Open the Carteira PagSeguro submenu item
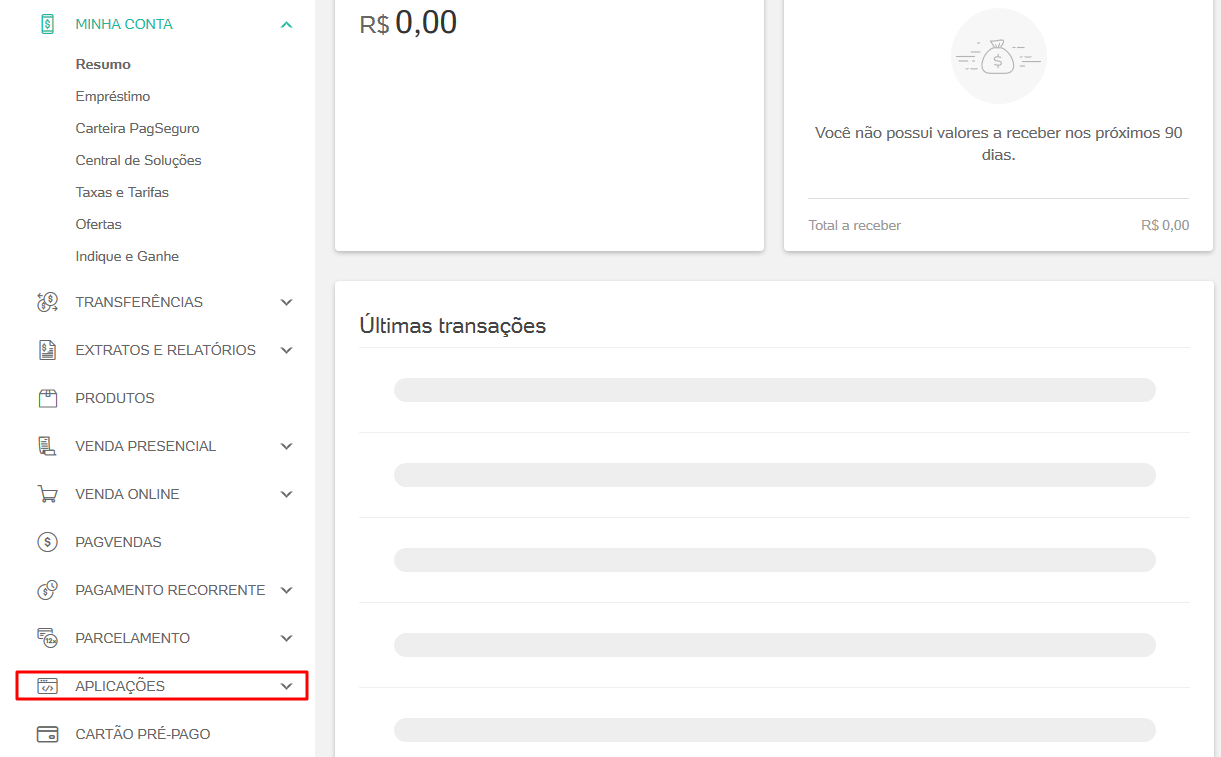Viewport: 1221px width, 757px height. tap(137, 128)
